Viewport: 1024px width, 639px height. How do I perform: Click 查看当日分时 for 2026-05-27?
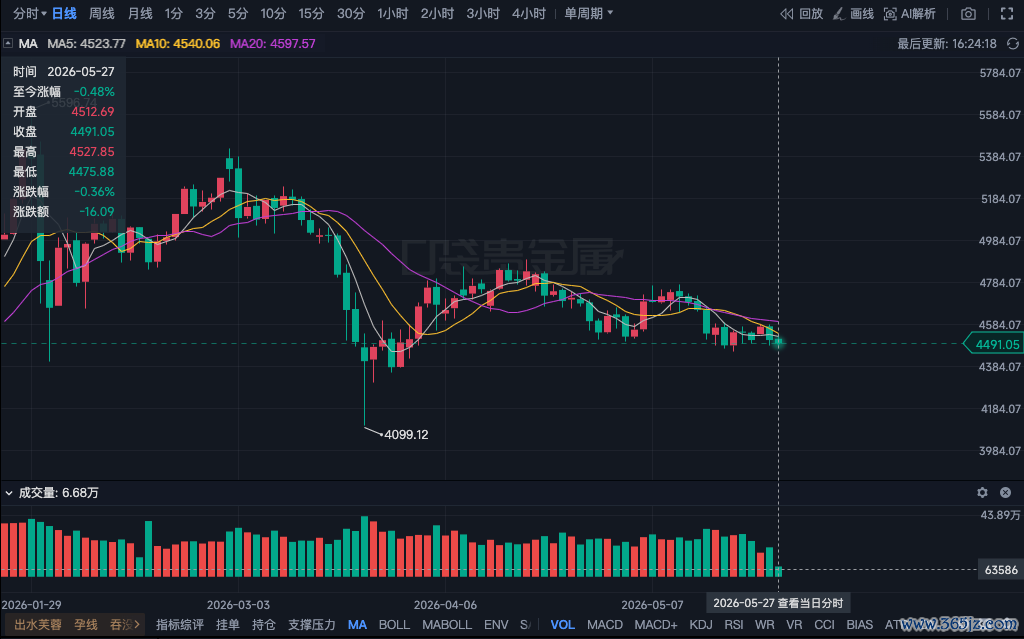point(778,603)
